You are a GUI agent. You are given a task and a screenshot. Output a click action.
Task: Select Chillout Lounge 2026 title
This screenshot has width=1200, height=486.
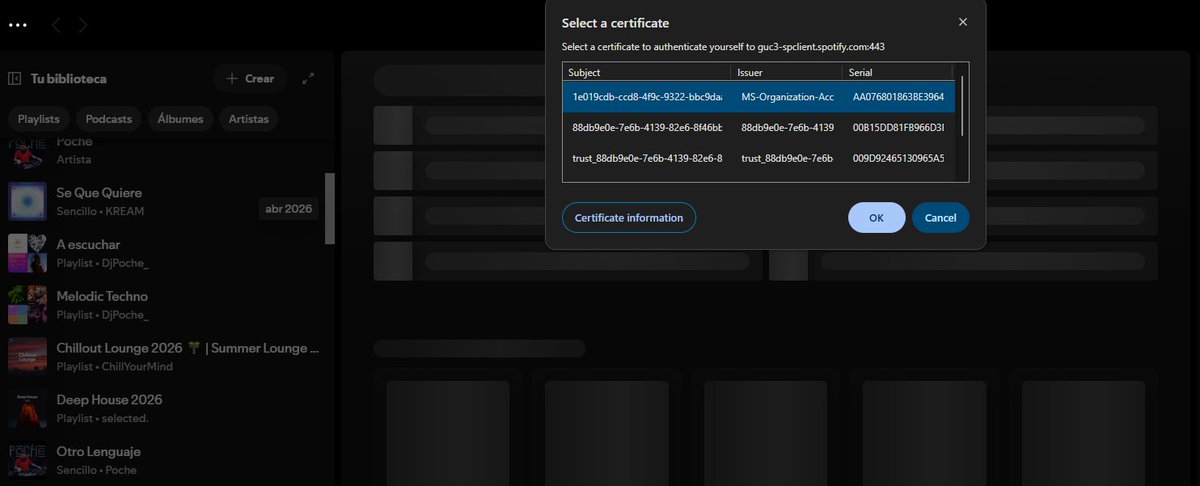pyautogui.click(x=188, y=348)
